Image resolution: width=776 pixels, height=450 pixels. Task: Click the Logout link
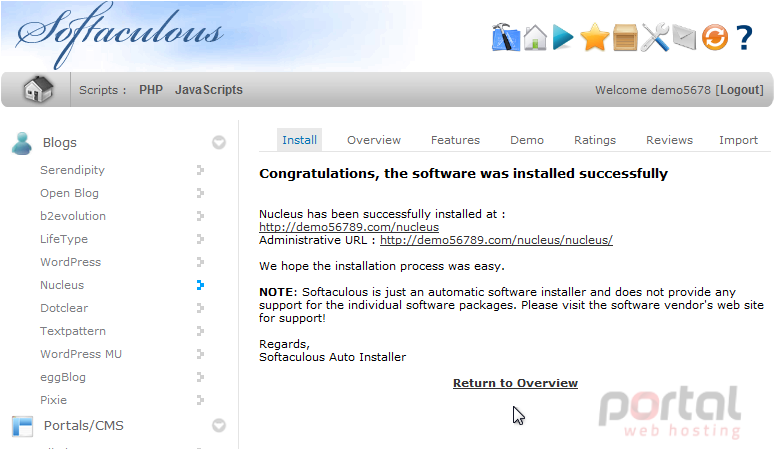[739, 90]
